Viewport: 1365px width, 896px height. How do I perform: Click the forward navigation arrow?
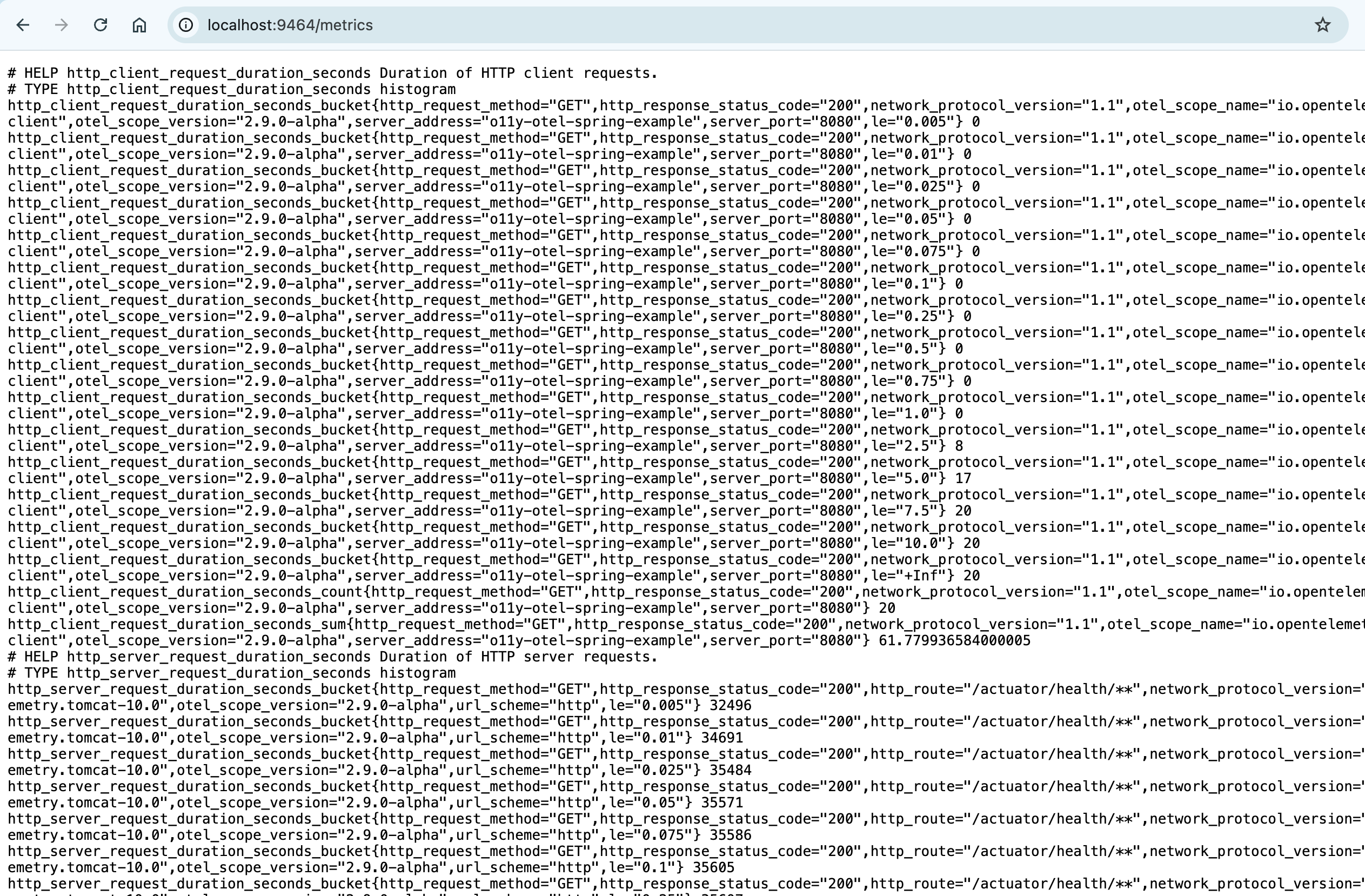click(62, 25)
